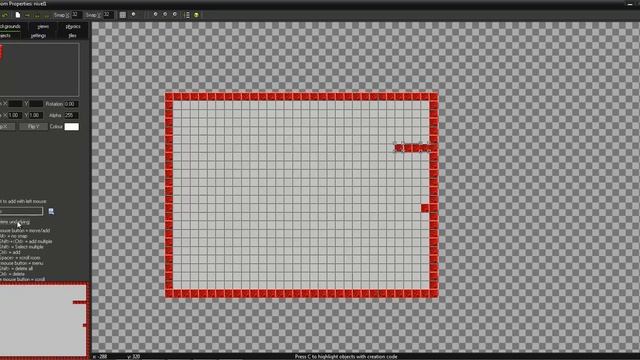
Task: Click the Snap X value field
Action: click(76, 15)
